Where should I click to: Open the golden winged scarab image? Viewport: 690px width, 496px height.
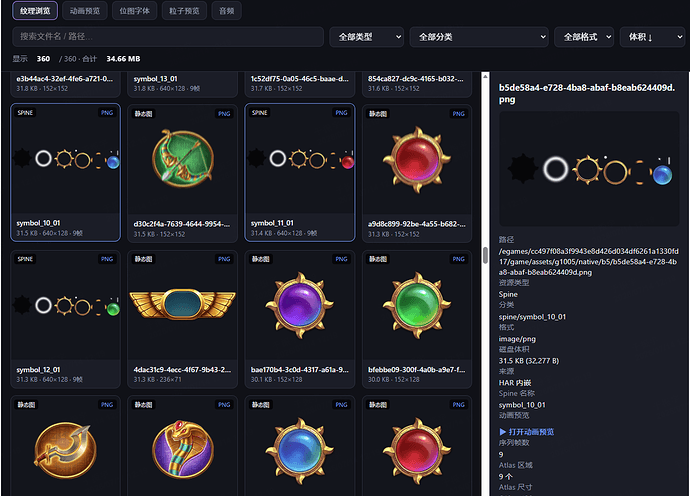coord(183,319)
